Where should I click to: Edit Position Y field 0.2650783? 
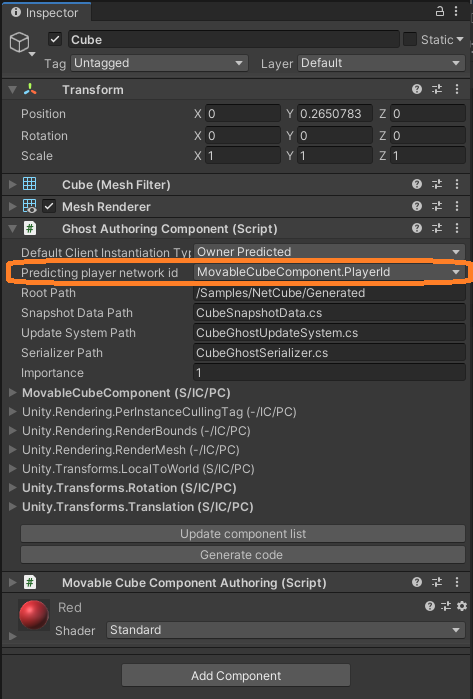coord(335,113)
